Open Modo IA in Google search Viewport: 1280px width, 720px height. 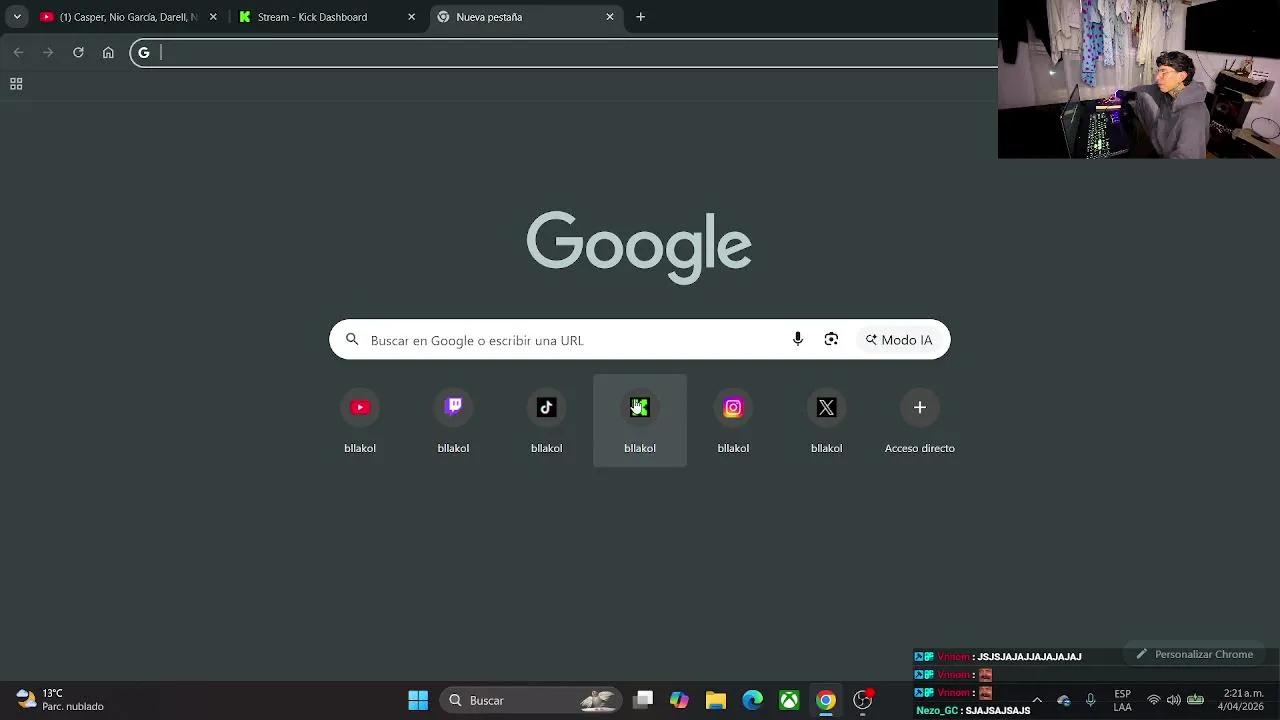click(898, 340)
